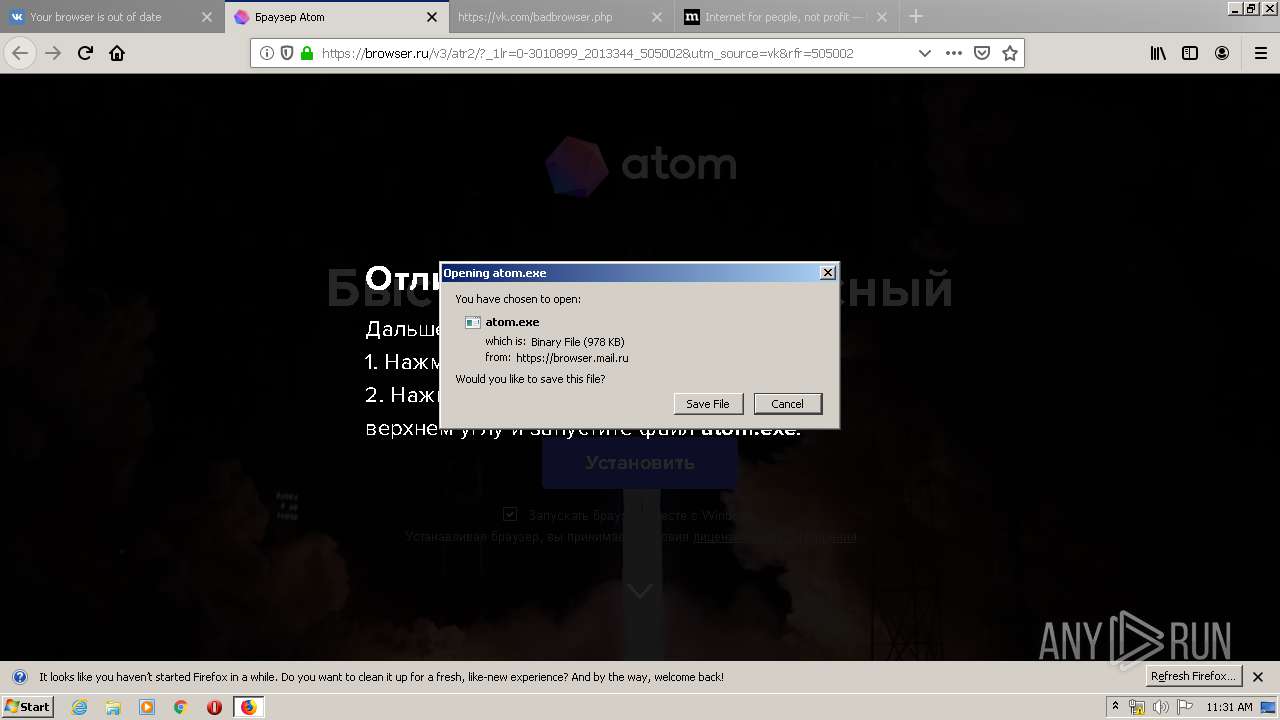The image size is (1280, 720).
Task: Go back to the previous page
Action: tap(20, 53)
